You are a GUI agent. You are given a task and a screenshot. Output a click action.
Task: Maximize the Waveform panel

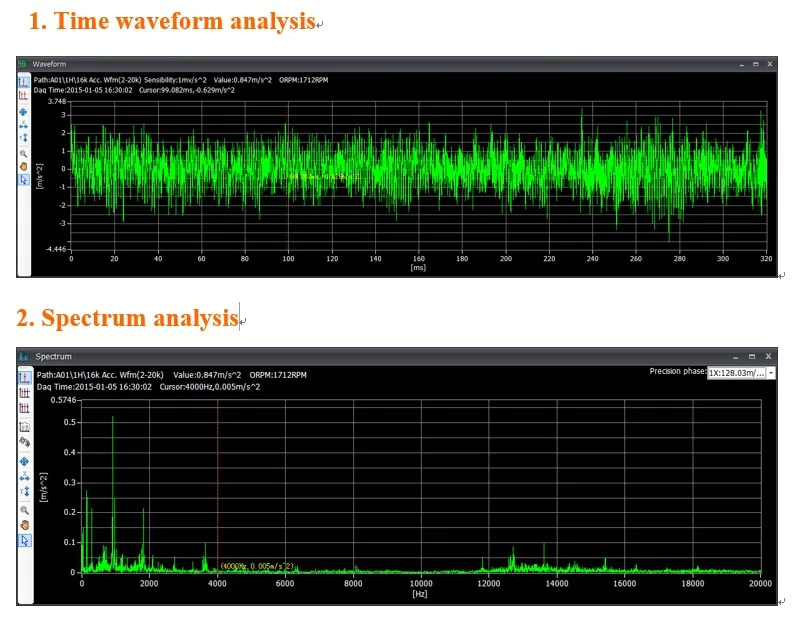pyautogui.click(x=754, y=63)
